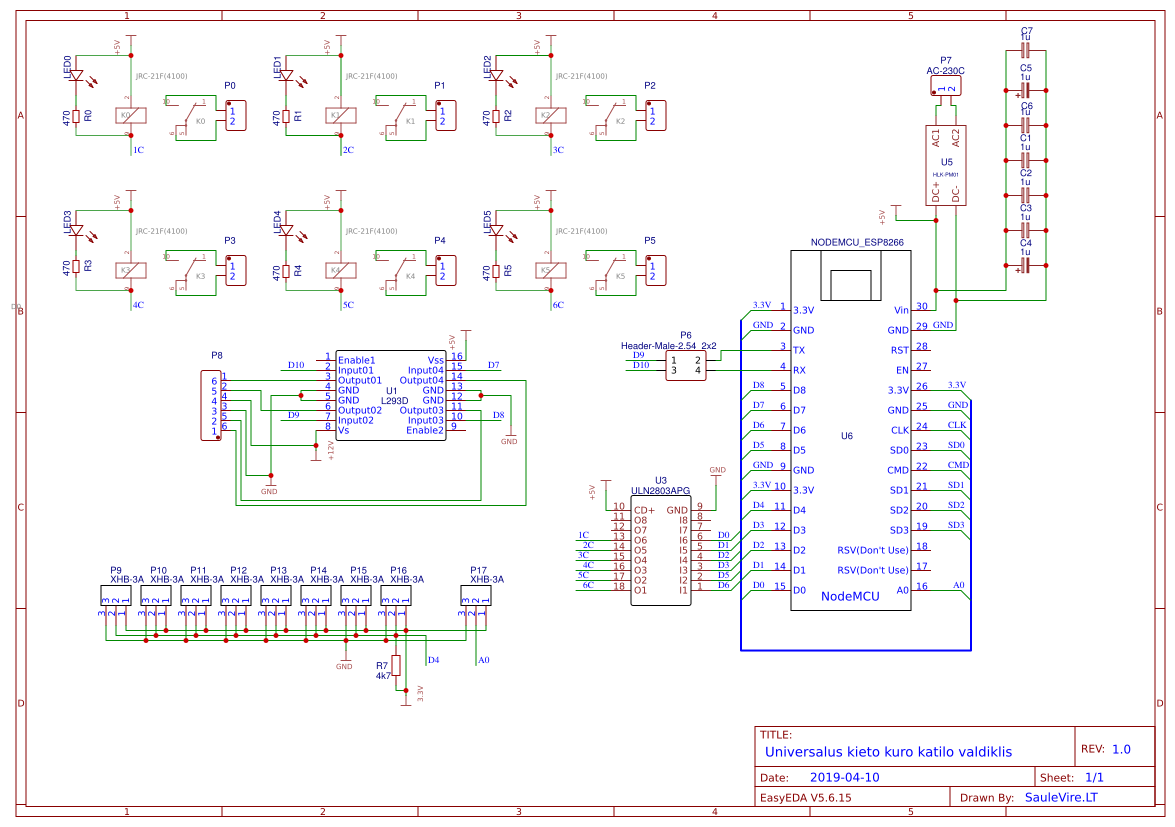Viewport: 1175px width, 827px height.
Task: Click the TX pin label on NodeMCU
Action: (x=799, y=350)
